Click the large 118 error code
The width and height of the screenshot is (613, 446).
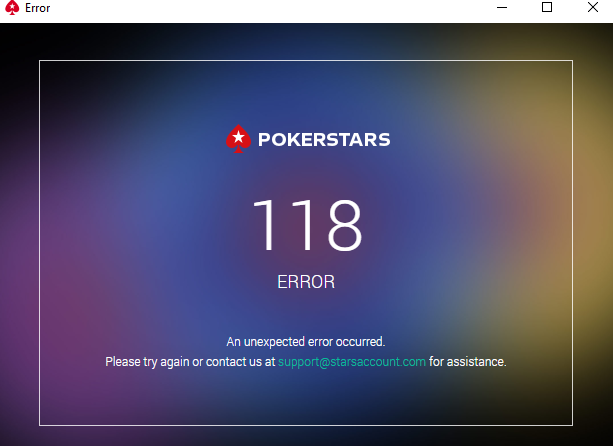tap(308, 225)
